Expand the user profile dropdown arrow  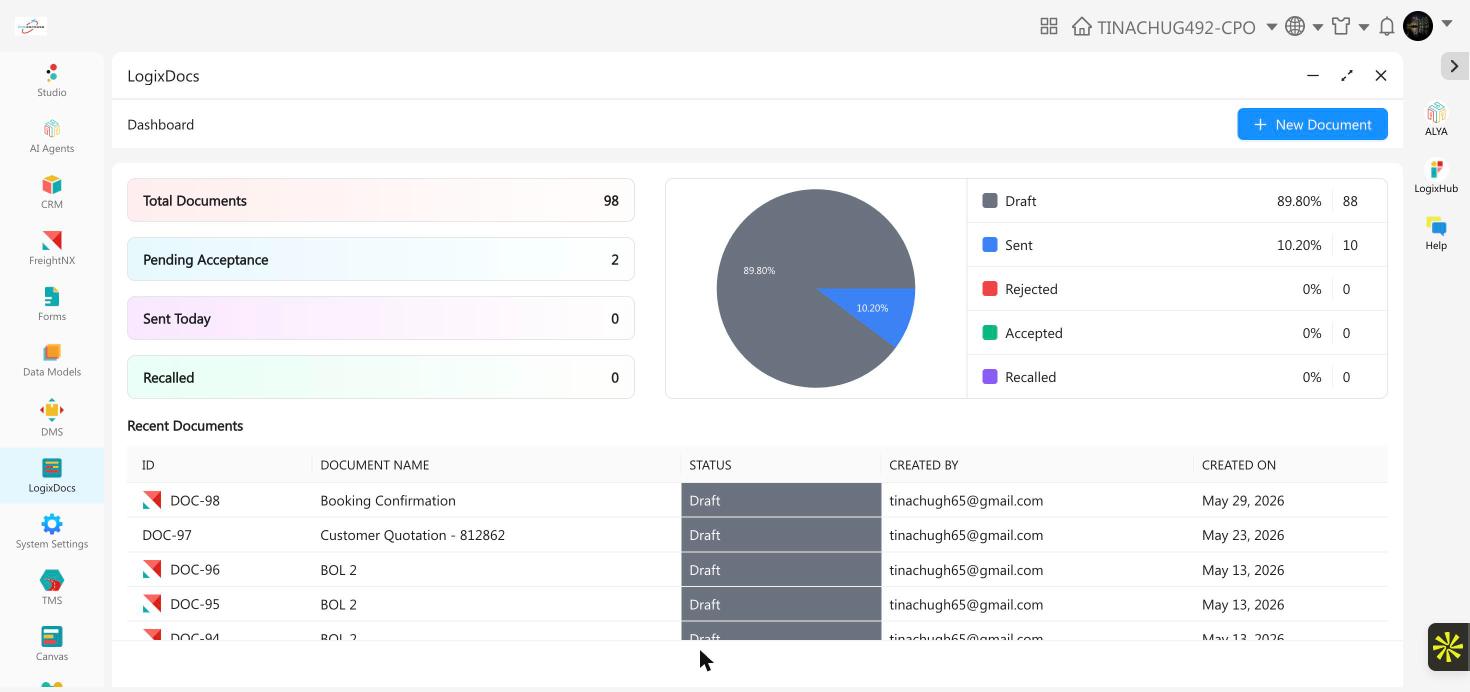click(1447, 24)
